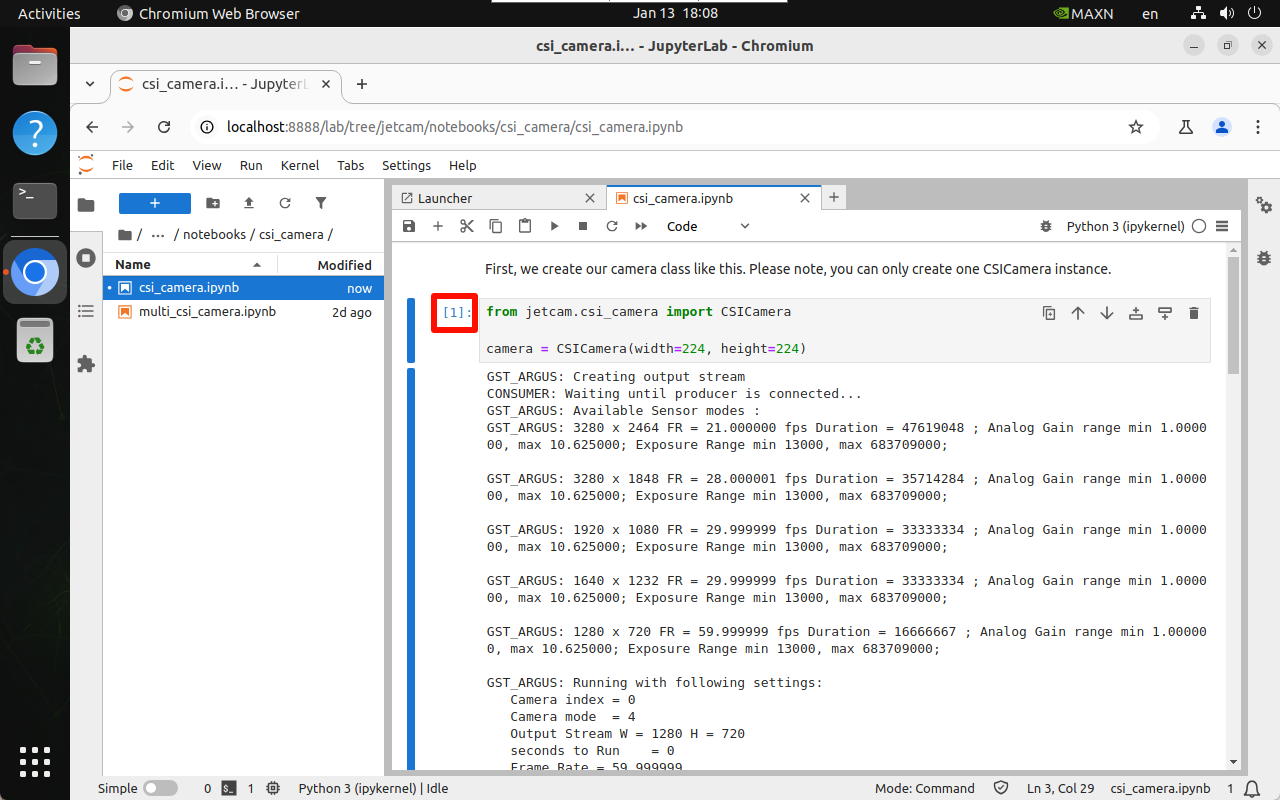The height and width of the screenshot is (800, 1280).
Task: Toggle the Simple interface mode switch
Action: click(x=160, y=788)
